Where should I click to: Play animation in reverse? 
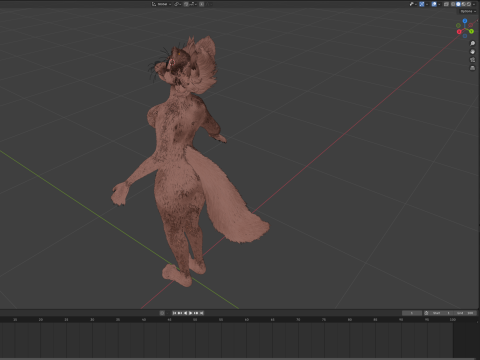pyautogui.click(x=185, y=313)
